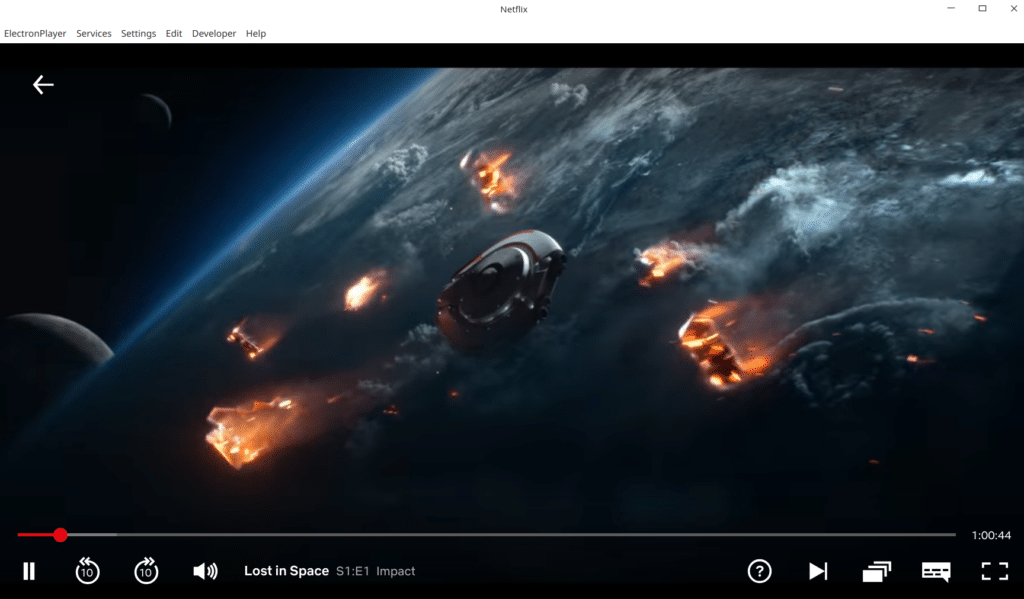Viewport: 1024px width, 599px height.
Task: Open the Developer menu
Action: (x=214, y=33)
